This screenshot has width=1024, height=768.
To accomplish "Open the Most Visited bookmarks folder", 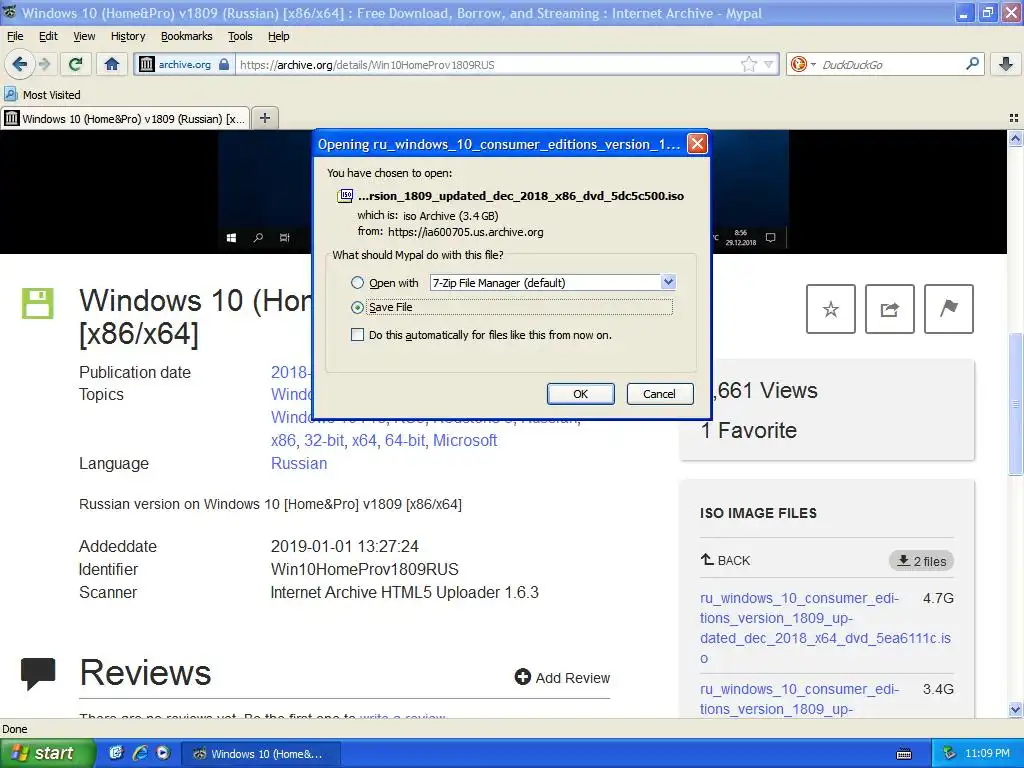I will point(42,95).
